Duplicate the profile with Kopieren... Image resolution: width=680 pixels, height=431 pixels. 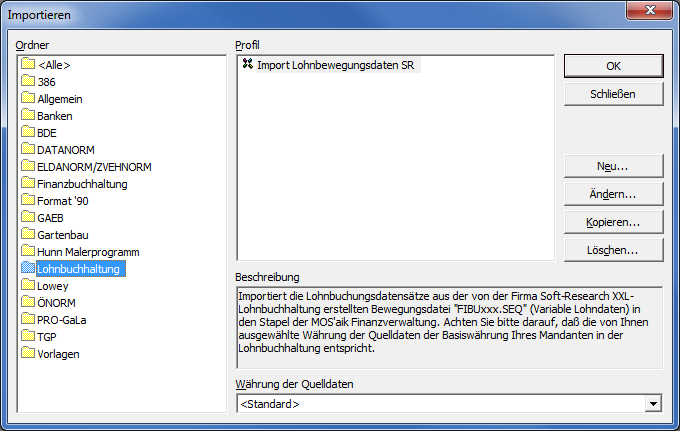point(614,222)
